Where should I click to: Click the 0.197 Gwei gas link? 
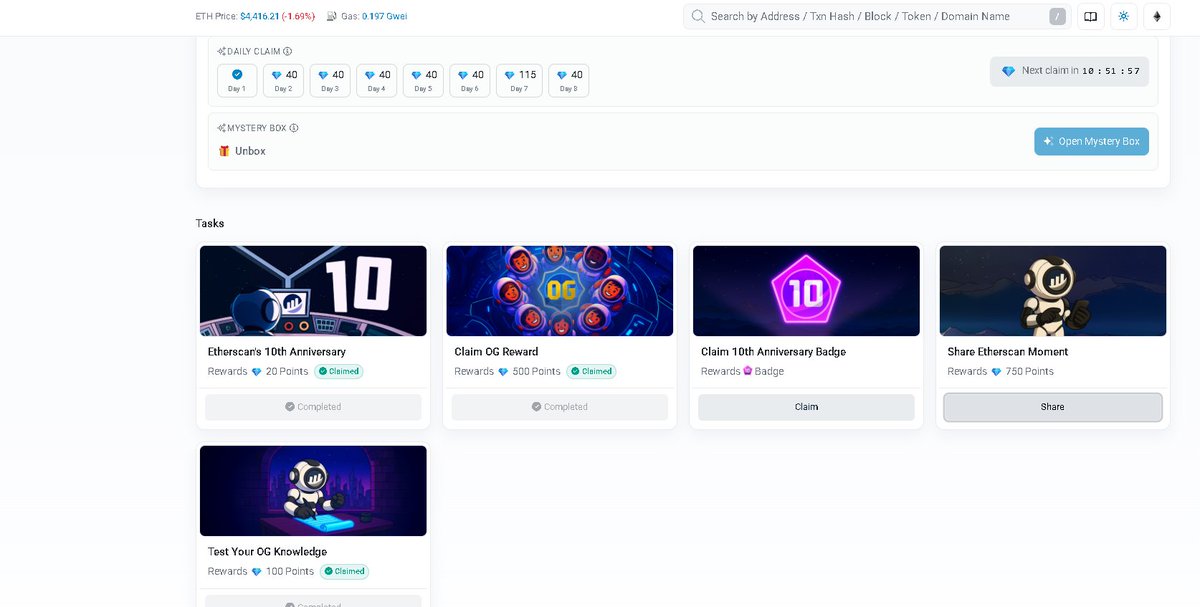[x=384, y=16]
